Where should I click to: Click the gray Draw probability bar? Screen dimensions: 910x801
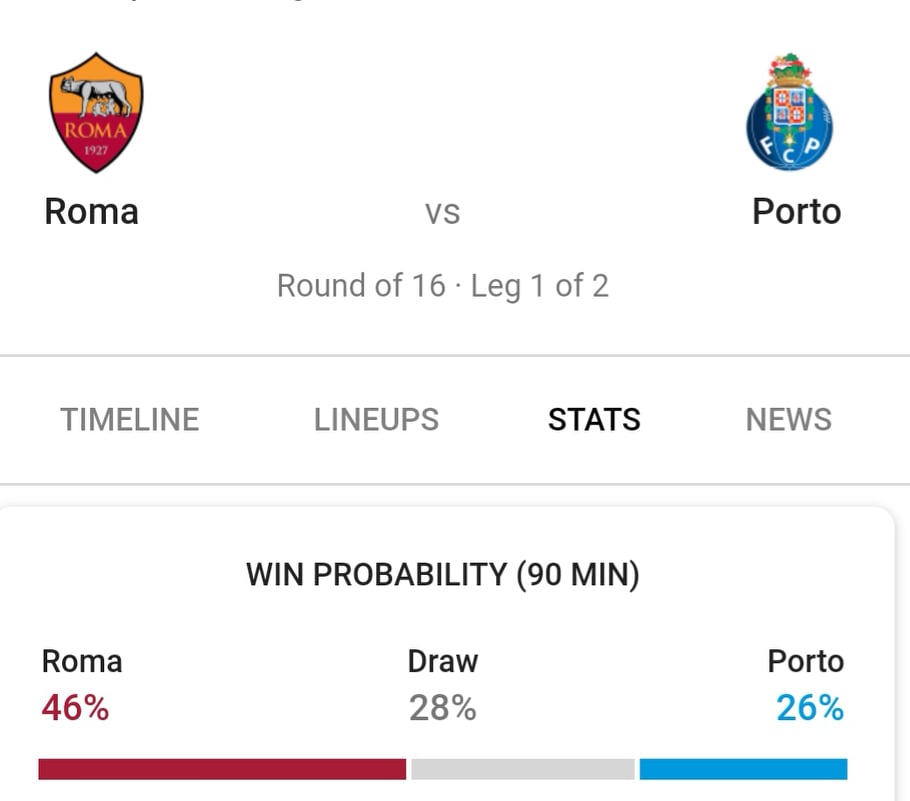coord(523,769)
